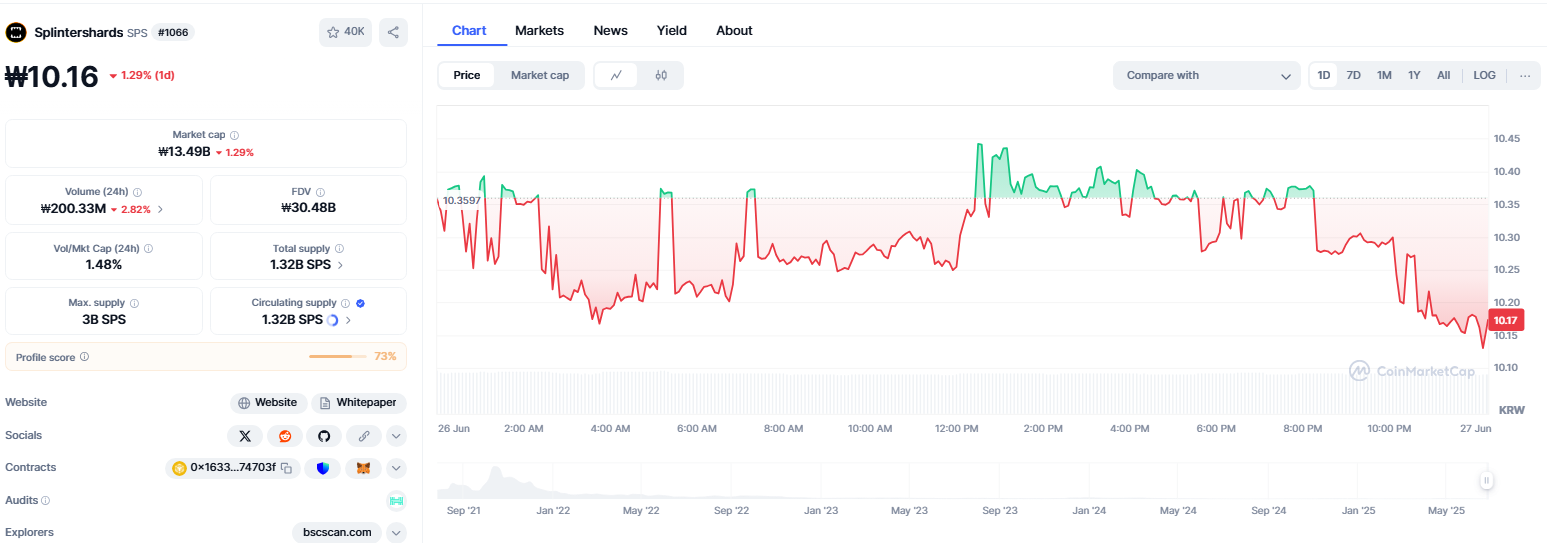Click the Profile score progress bar
This screenshot has width=1547, height=543.
click(x=338, y=357)
